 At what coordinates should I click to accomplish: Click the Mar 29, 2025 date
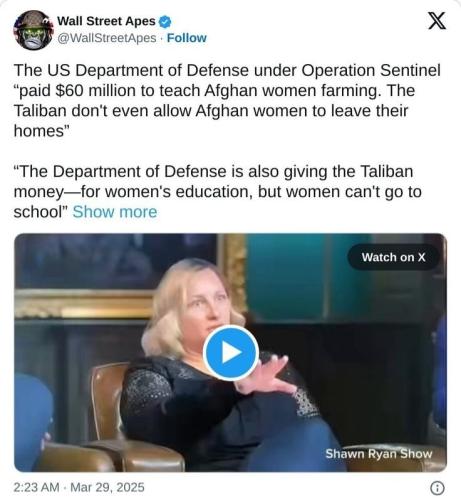107,487
